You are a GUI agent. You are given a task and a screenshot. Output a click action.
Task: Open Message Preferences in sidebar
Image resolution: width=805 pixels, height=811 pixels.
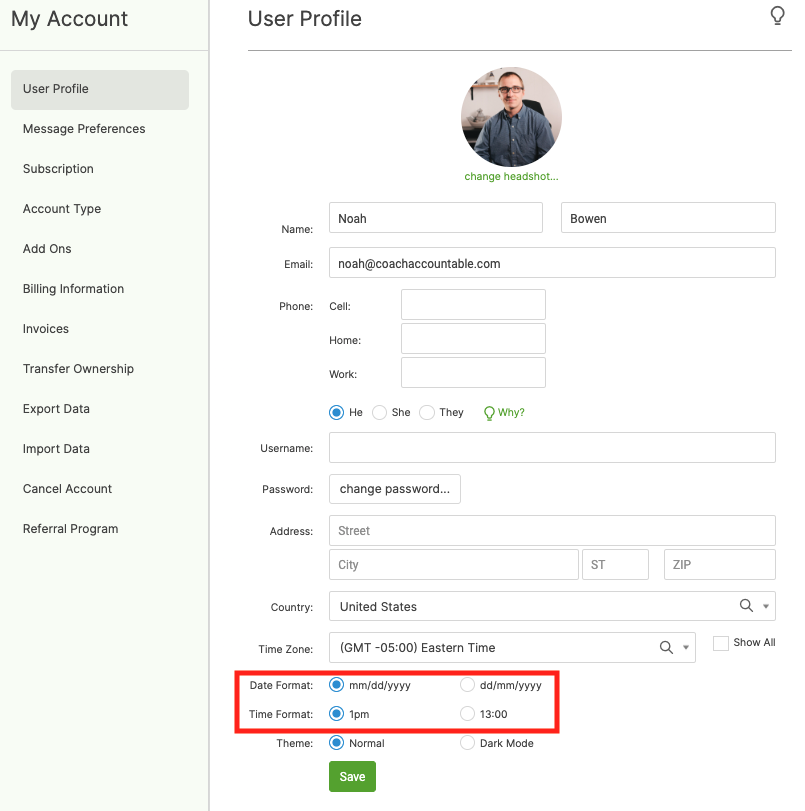pos(84,129)
